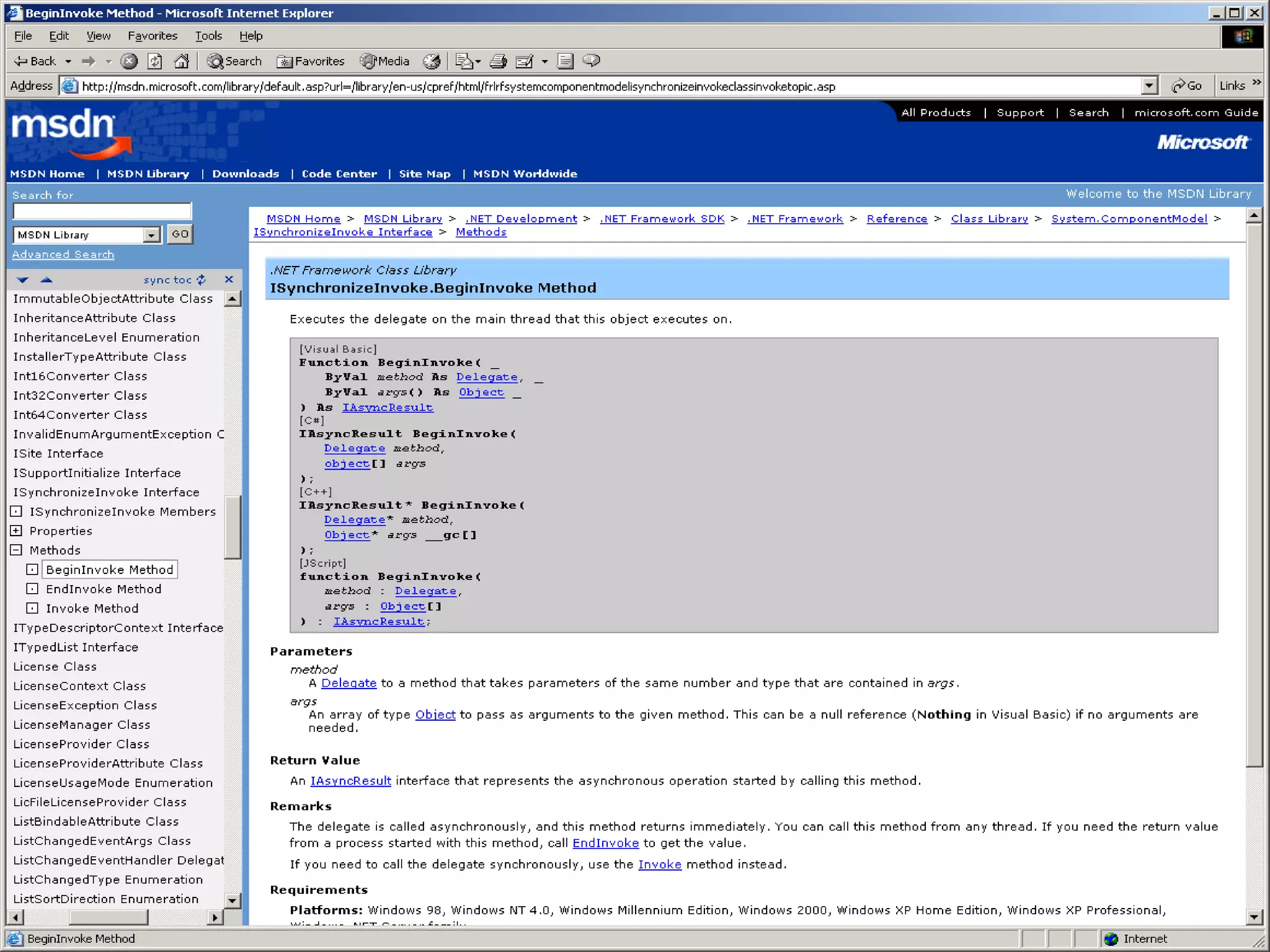Click the Stop button in the toolbar
1270x952 pixels.
pos(129,61)
